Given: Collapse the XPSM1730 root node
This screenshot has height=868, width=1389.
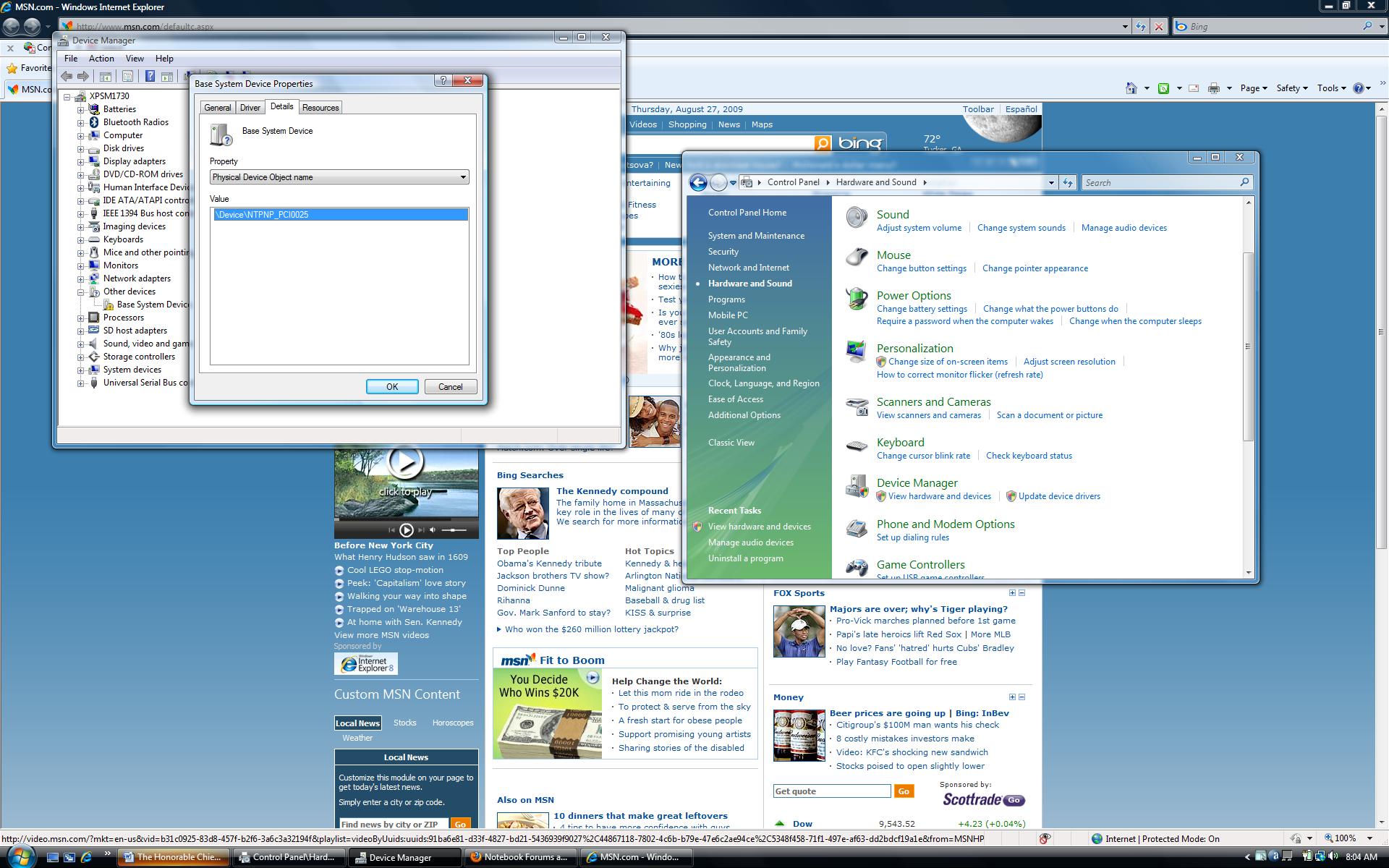Looking at the screenshot, I should click(x=67, y=97).
